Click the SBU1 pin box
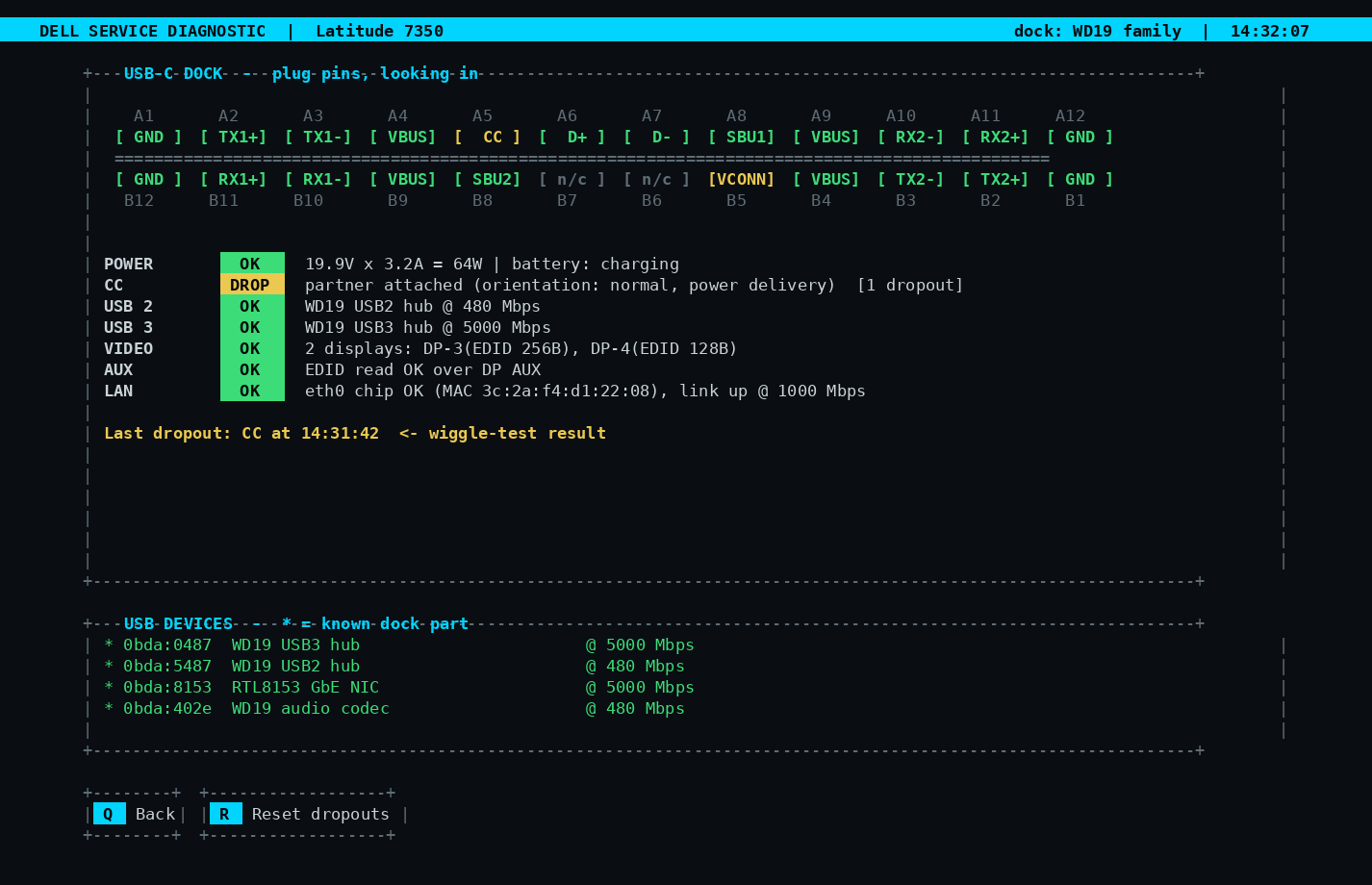Image resolution: width=1372 pixels, height=885 pixels. (x=742, y=137)
